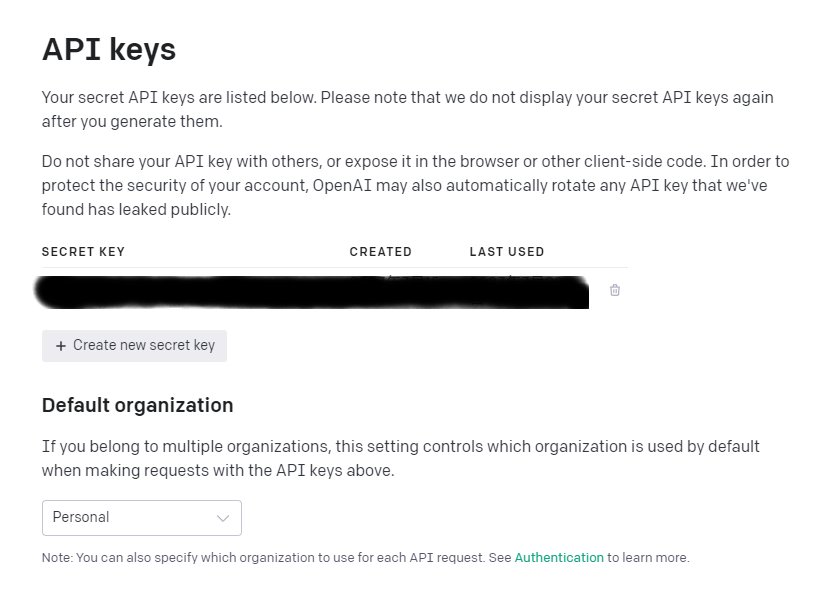Click the plus icon beside Create new secret key
Image resolution: width=834 pixels, height=609 pixels.
61,346
